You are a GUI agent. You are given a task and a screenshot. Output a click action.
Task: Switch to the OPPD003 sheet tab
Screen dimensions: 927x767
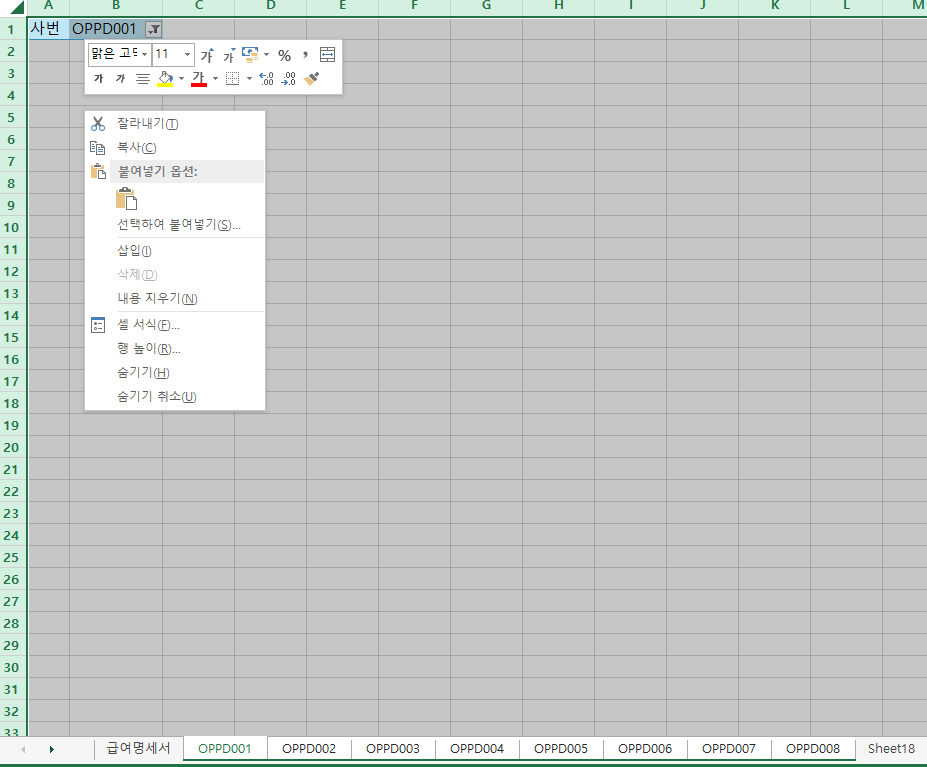(x=393, y=748)
